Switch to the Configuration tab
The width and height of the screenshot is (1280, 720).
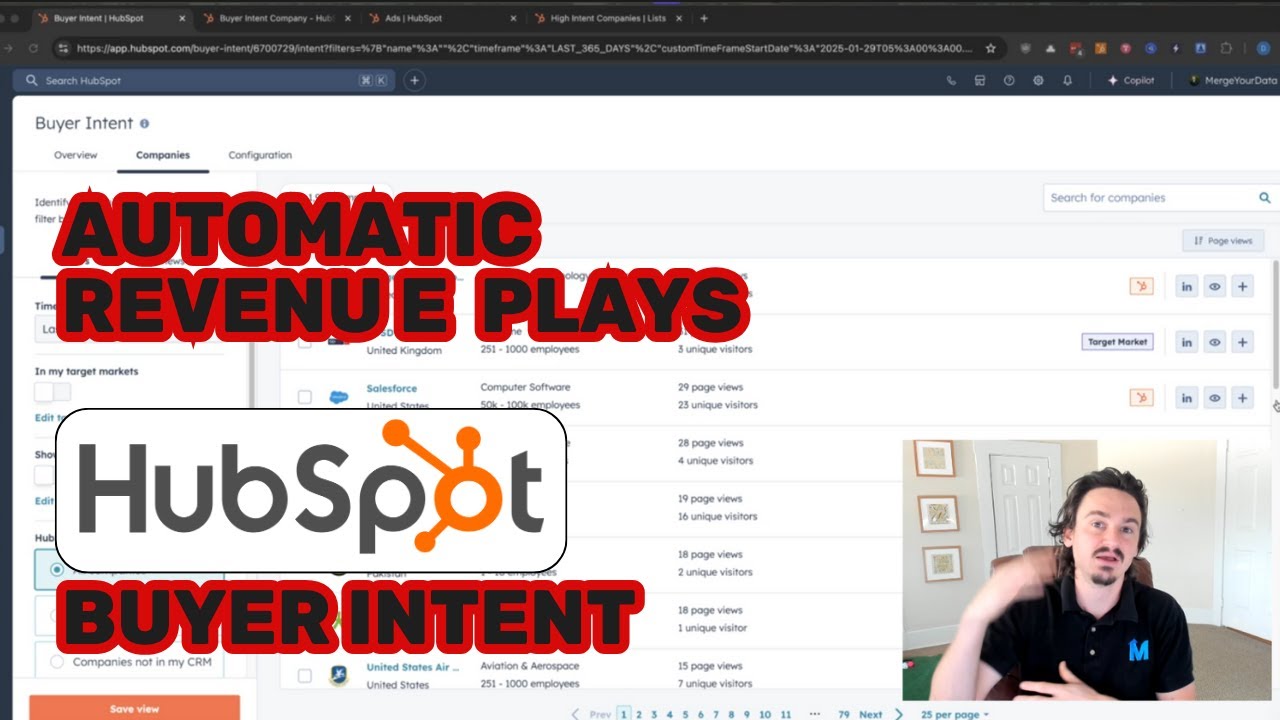pyautogui.click(x=260, y=155)
